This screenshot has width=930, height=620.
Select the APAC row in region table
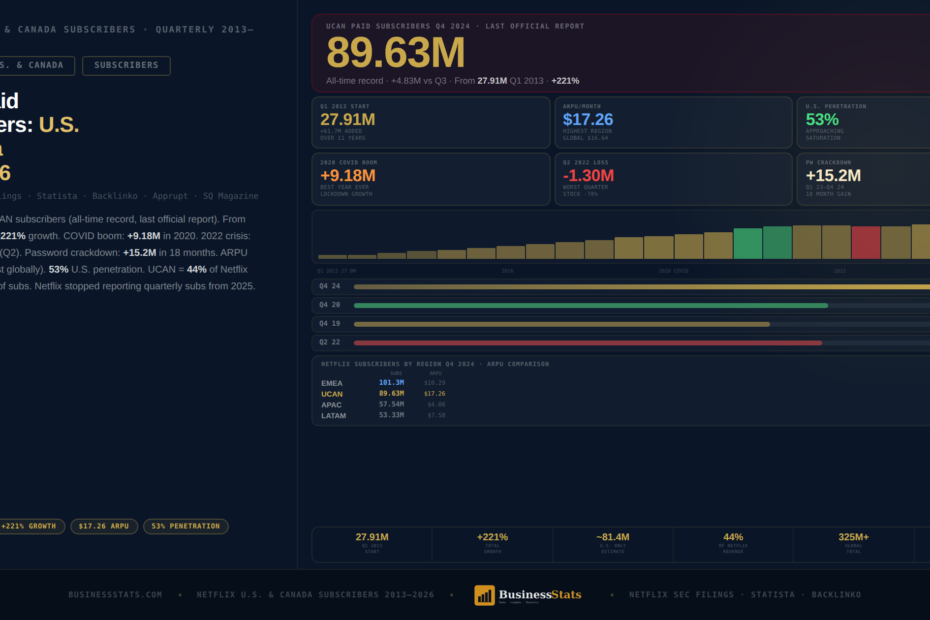[x=383, y=405]
